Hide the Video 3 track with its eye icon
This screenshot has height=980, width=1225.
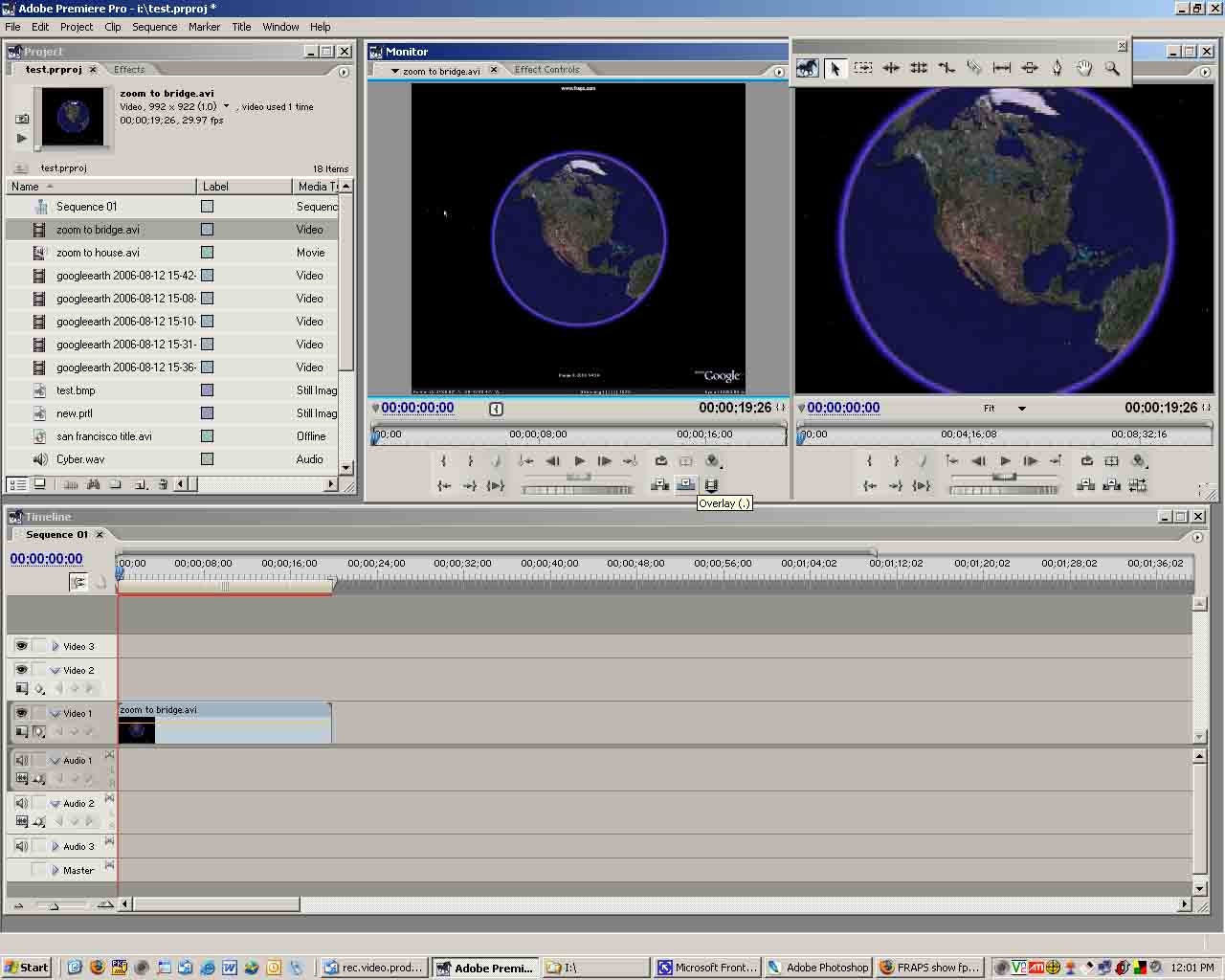click(x=21, y=646)
